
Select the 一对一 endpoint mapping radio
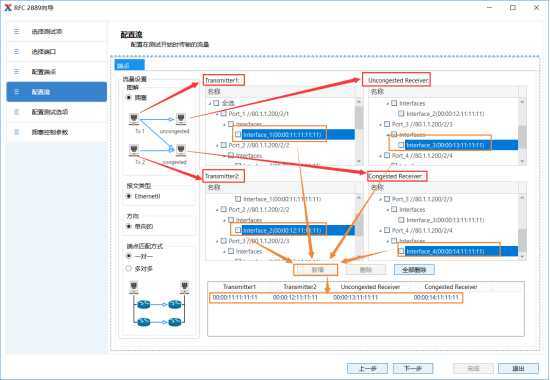pos(129,256)
